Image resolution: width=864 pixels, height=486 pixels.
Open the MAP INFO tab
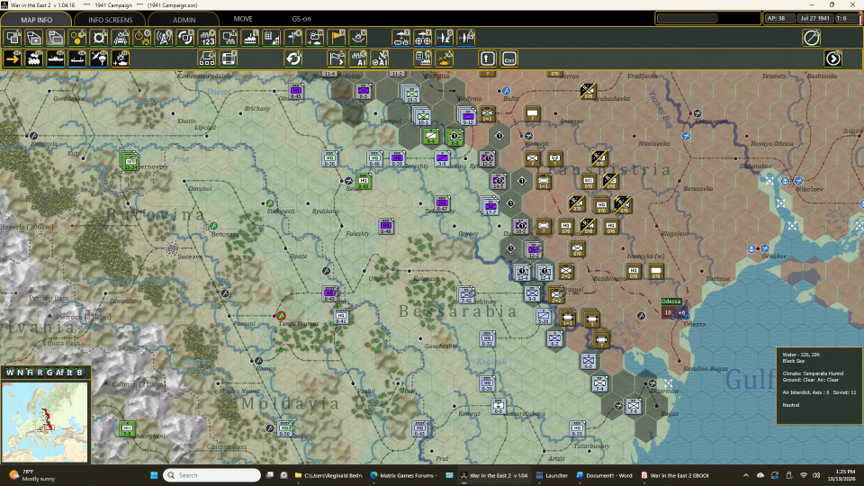[36, 19]
